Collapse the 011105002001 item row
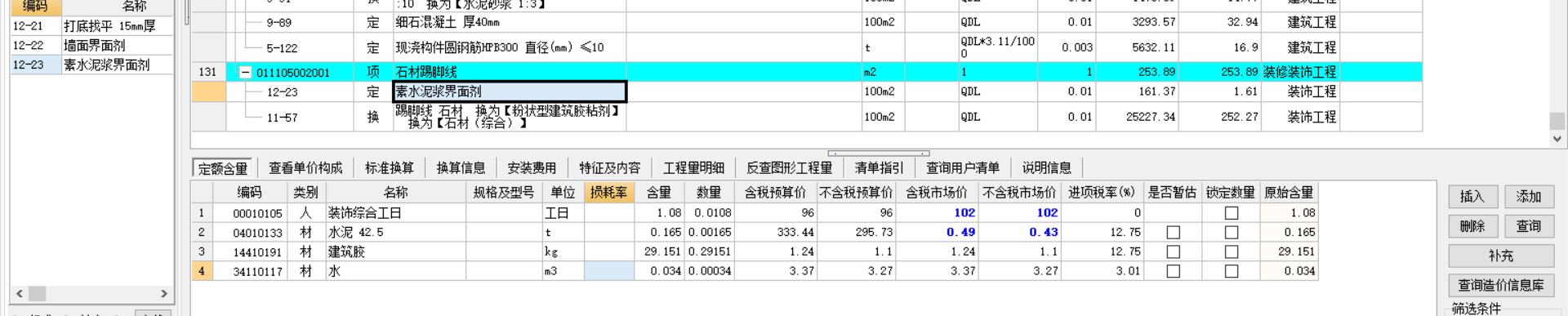Viewport: 1568px width, 316px height. click(x=245, y=72)
